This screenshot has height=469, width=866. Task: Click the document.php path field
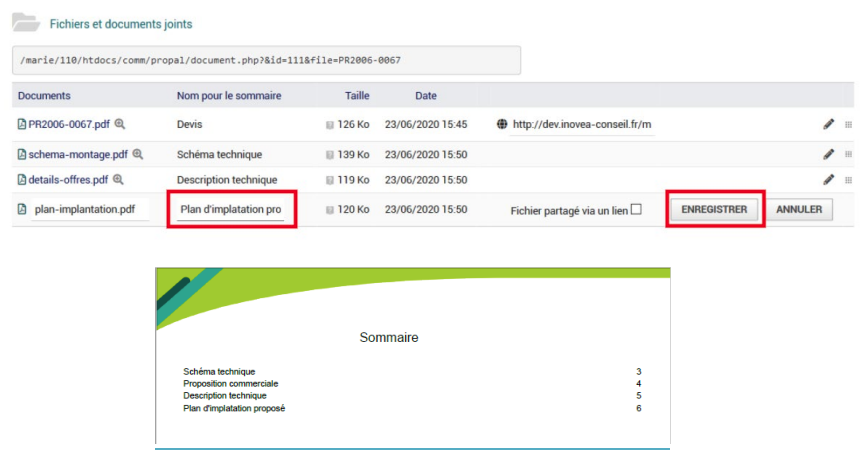(266, 60)
